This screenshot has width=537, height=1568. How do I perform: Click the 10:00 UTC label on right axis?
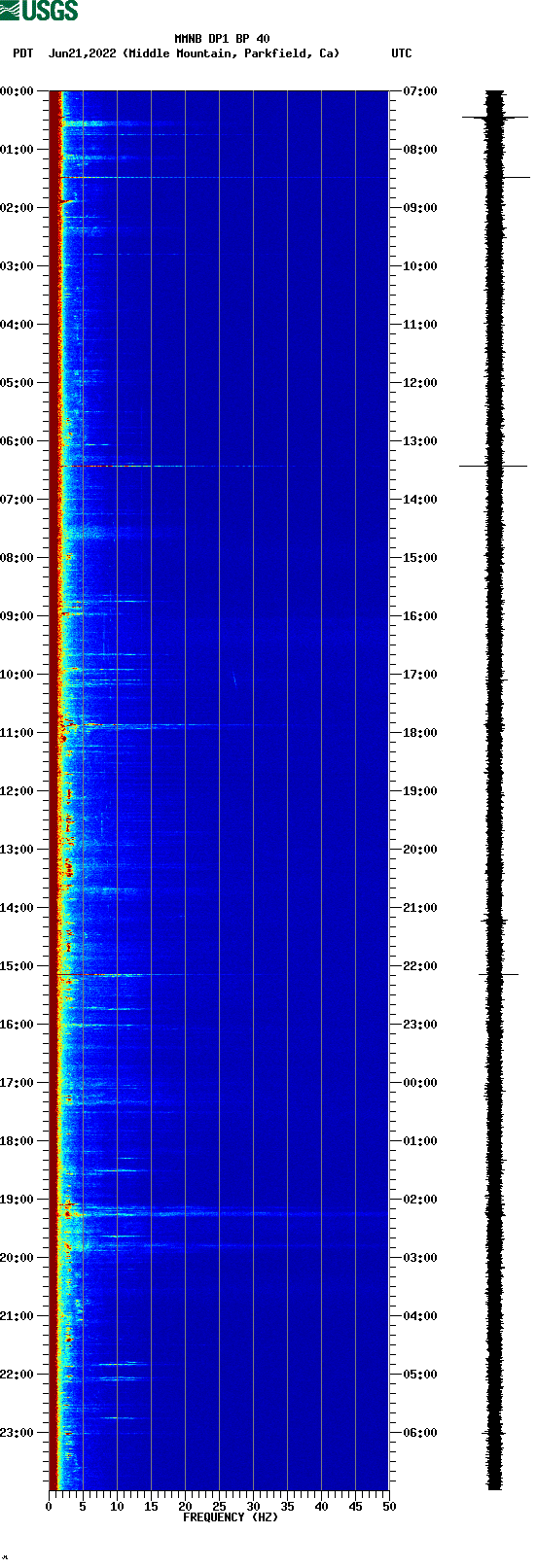coord(420,266)
